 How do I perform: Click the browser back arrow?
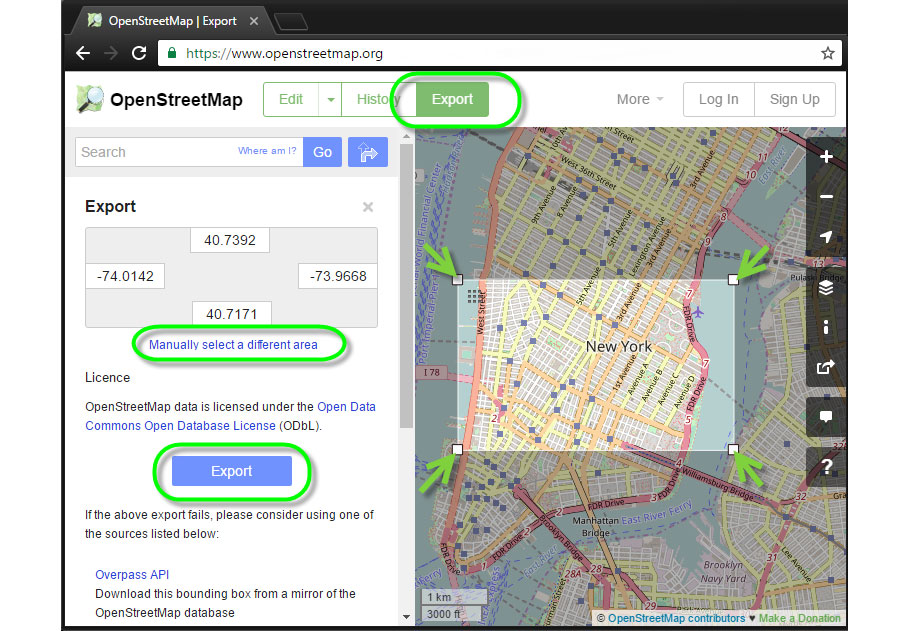click(83, 53)
